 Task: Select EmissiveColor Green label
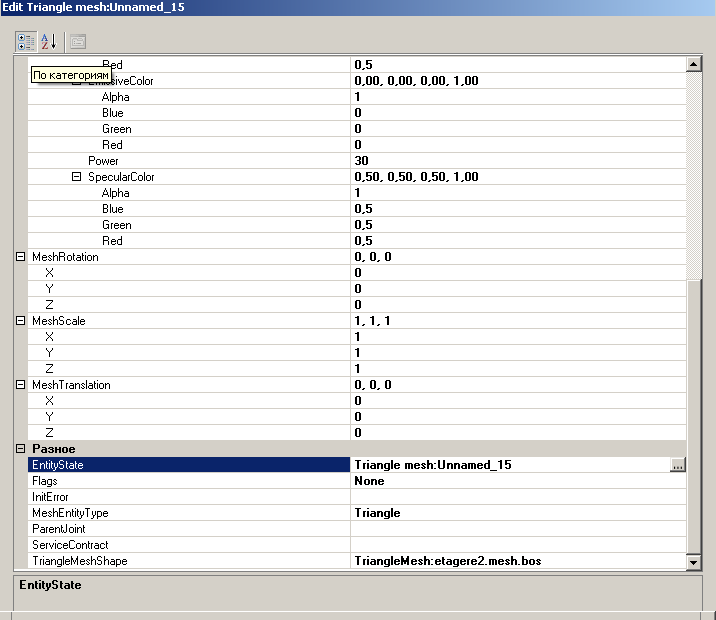coord(117,129)
